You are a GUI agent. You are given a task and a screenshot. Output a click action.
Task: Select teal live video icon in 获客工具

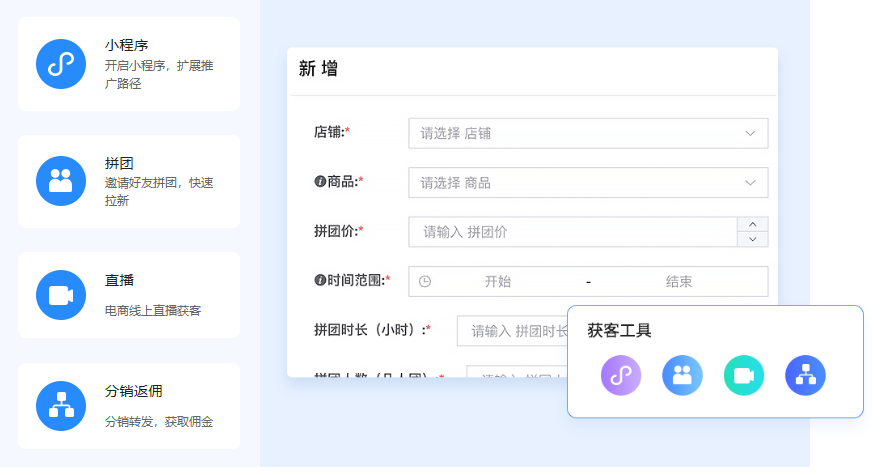743,375
